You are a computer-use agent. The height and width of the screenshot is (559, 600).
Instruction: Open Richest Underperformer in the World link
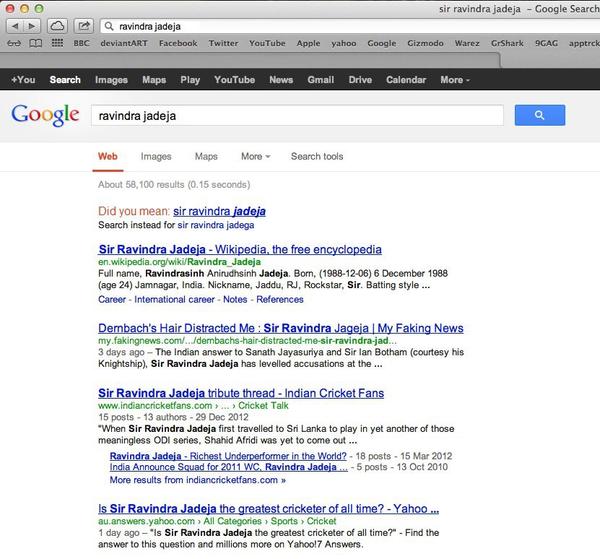click(x=228, y=456)
